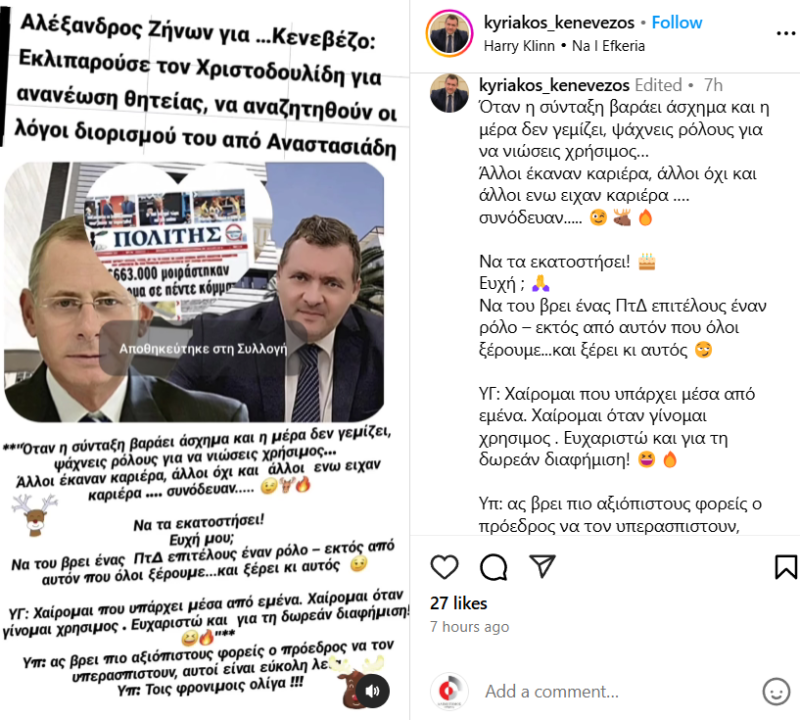View the 27 likes list
The width and height of the screenshot is (800, 720).
click(x=458, y=603)
